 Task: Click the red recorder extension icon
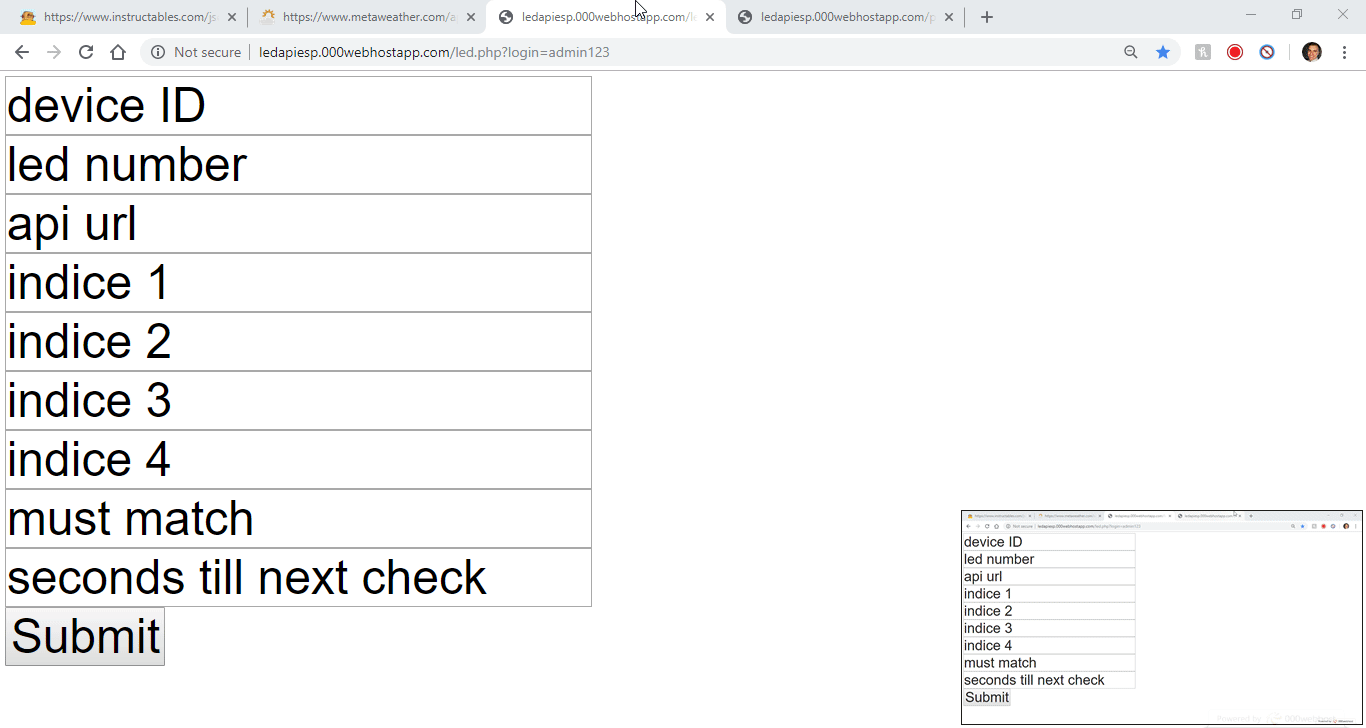click(1234, 51)
